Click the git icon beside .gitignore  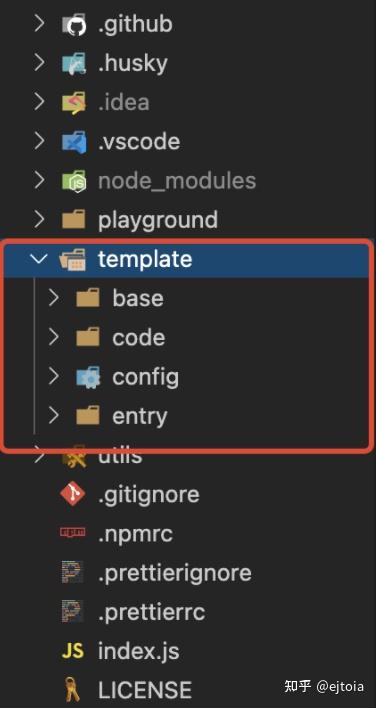pos(73,494)
